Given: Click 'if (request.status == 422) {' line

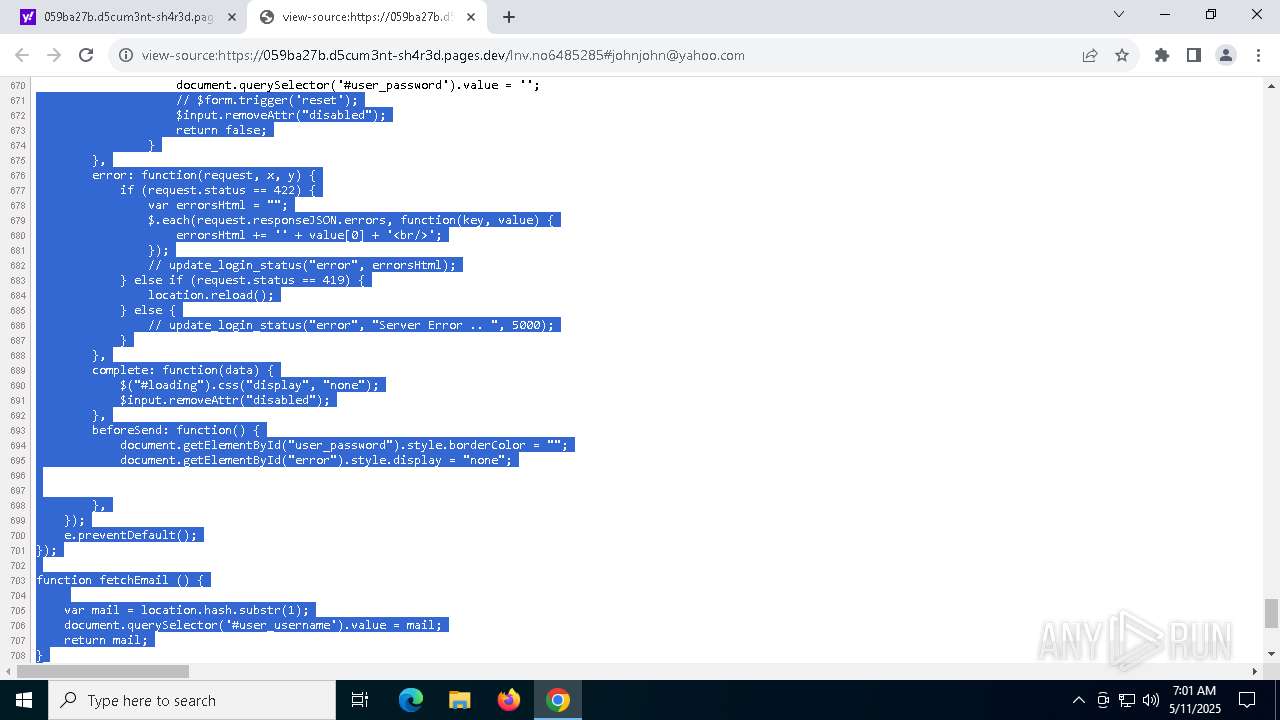Looking at the screenshot, I should point(218,190).
